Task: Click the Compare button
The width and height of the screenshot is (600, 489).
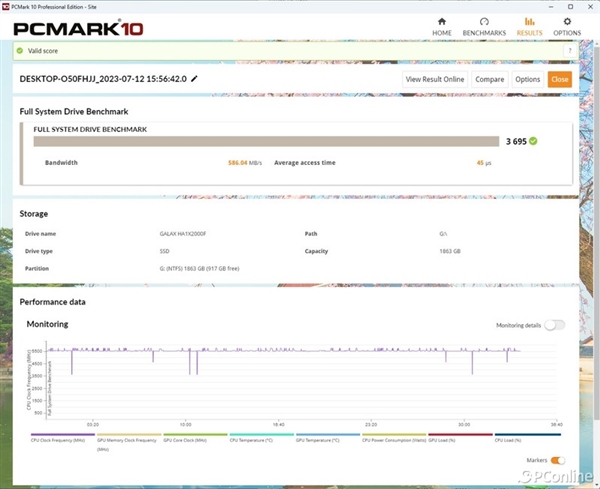Action: [x=489, y=79]
